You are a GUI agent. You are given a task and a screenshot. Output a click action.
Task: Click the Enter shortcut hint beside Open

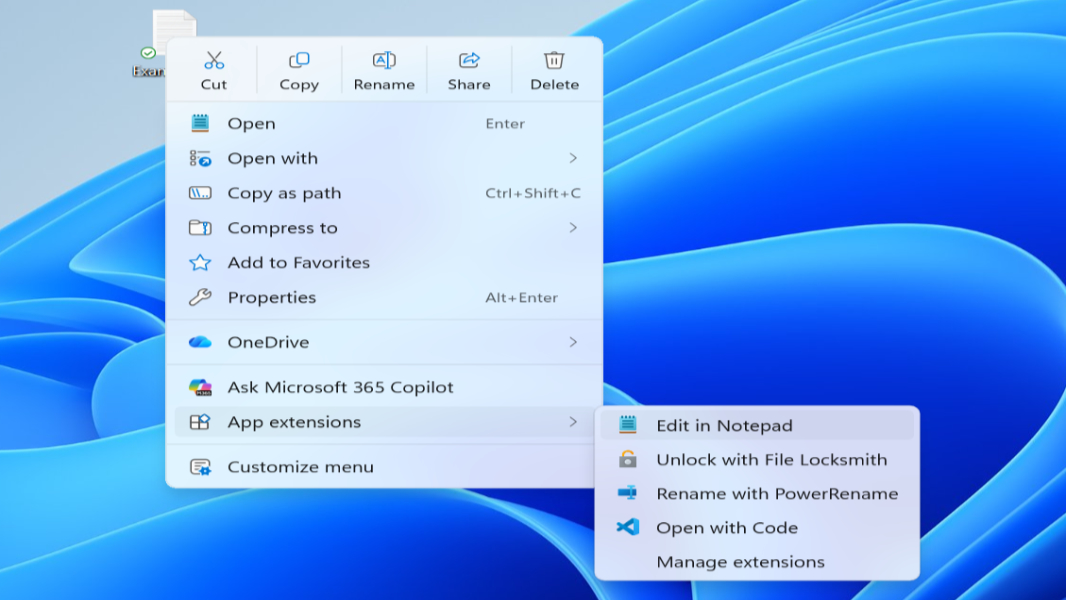505,124
